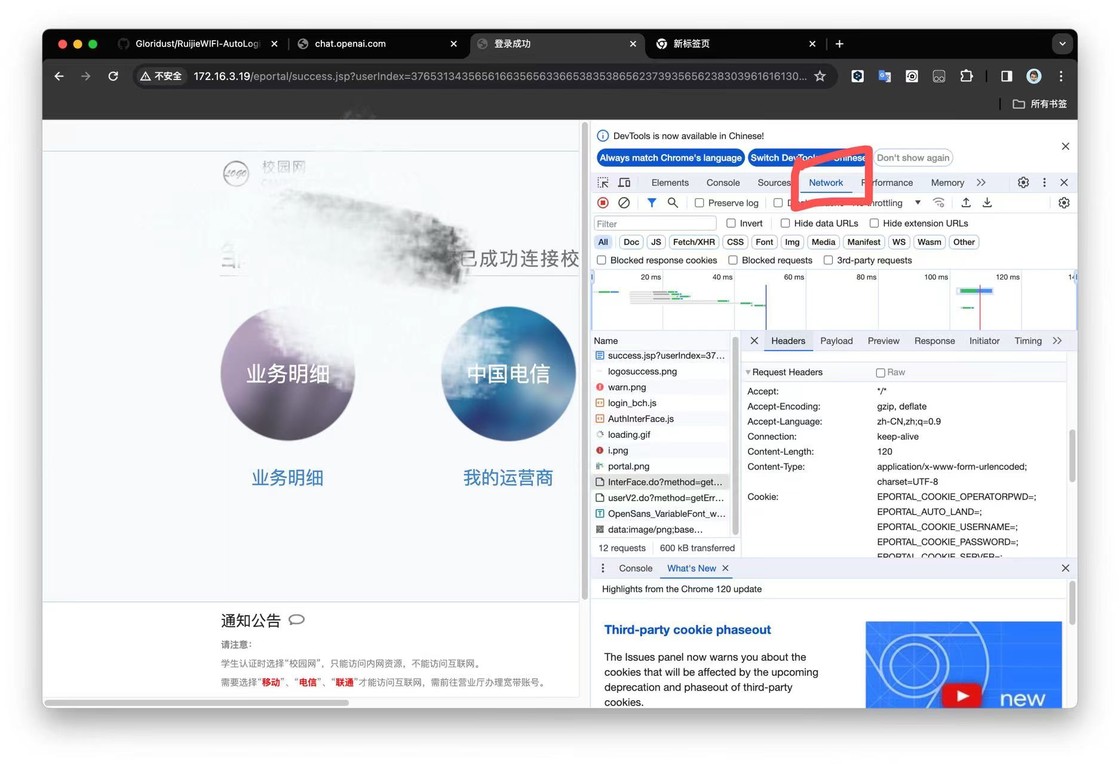Toggle the device toolbar icon
The width and height of the screenshot is (1120, 764).
[x=624, y=183]
